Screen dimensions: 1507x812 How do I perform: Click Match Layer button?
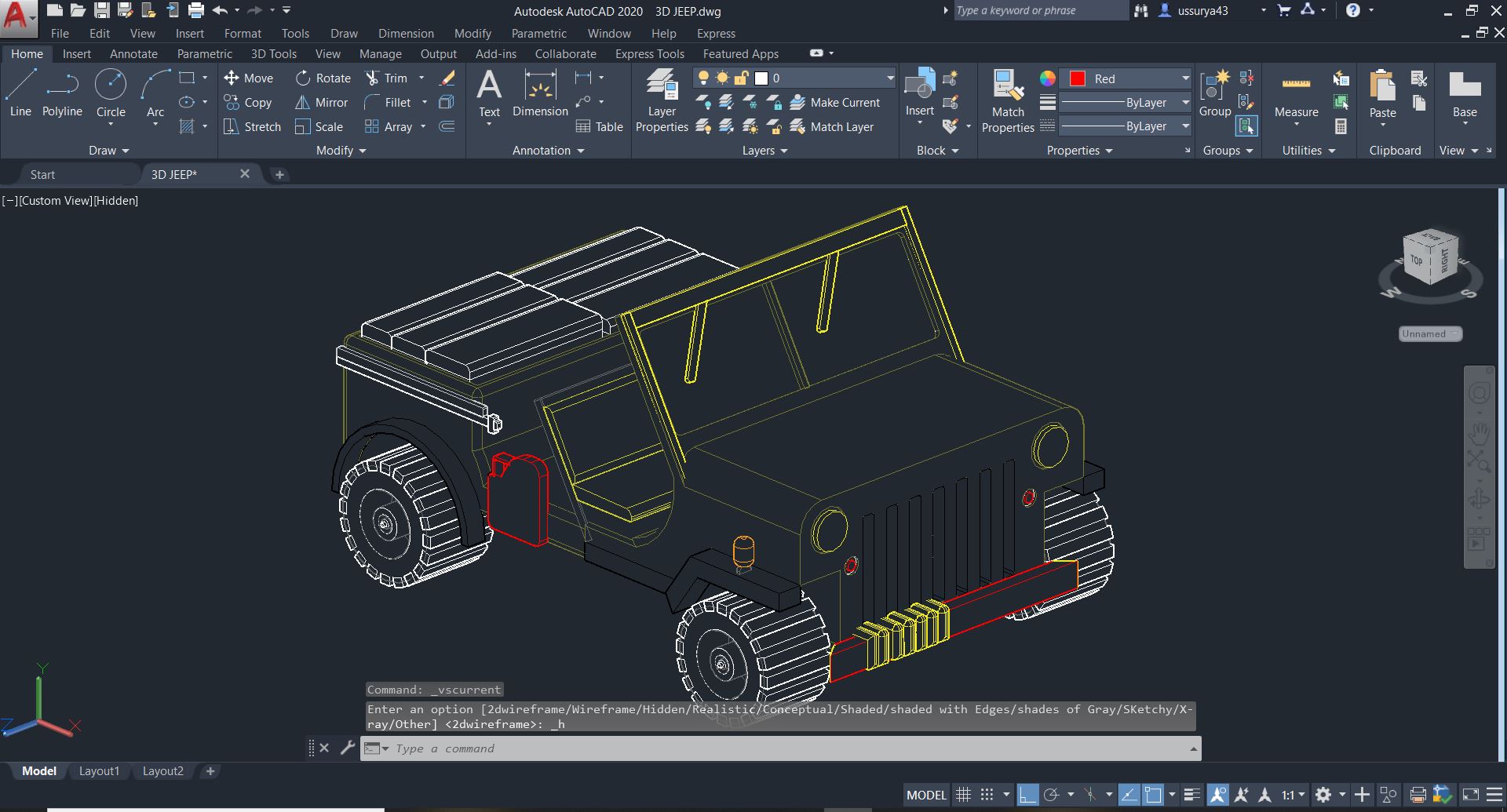pyautogui.click(x=832, y=126)
